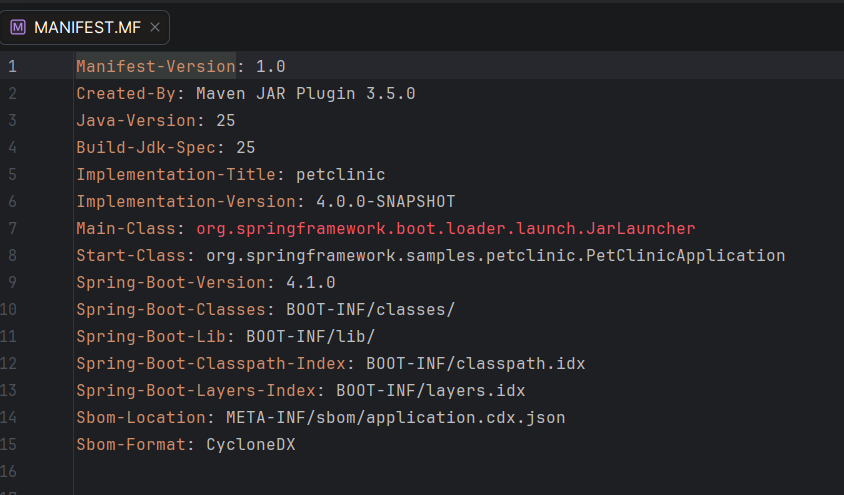Click the Main-Class key
The width and height of the screenshot is (844, 495).
click(x=126, y=229)
